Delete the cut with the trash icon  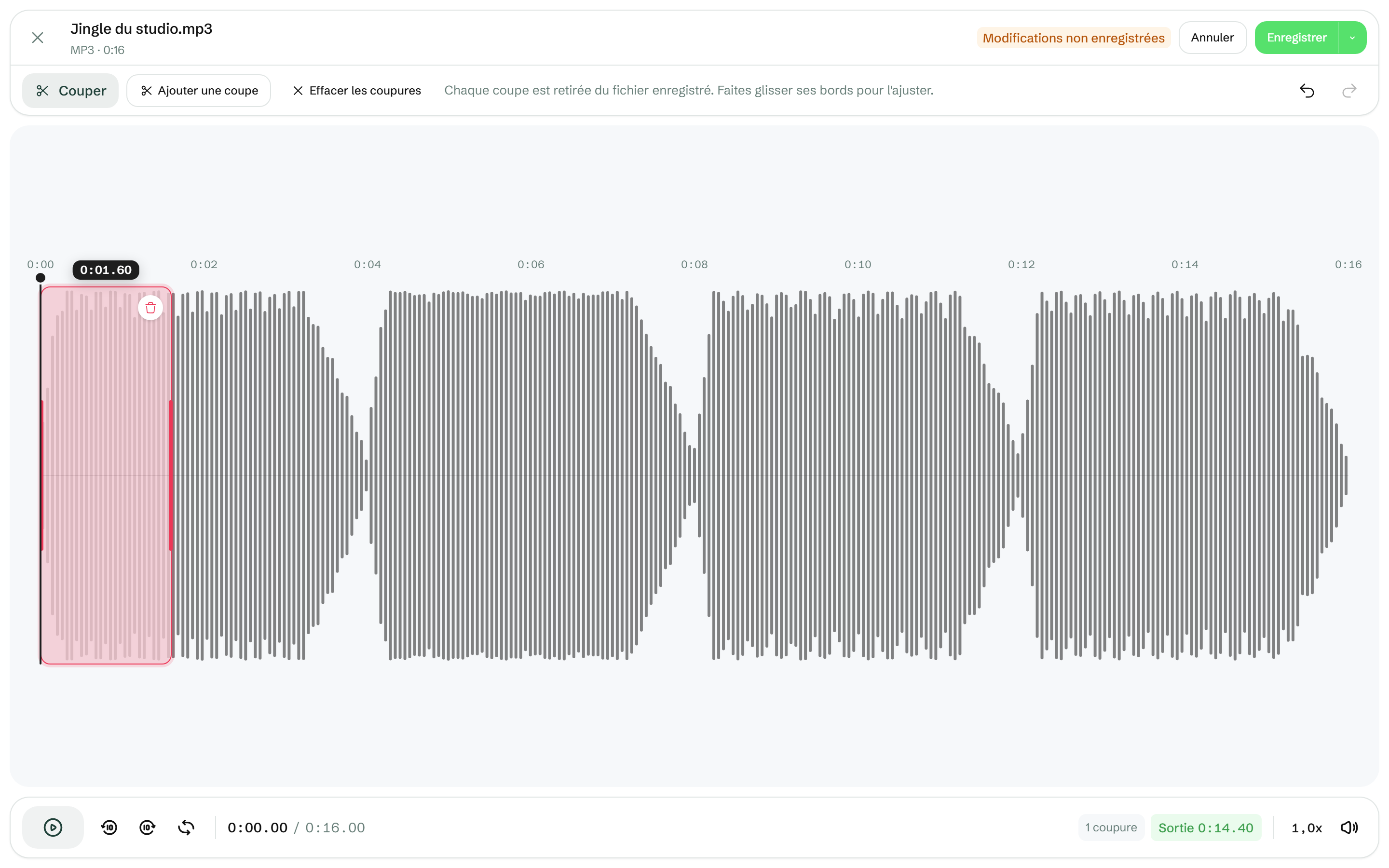pos(150,308)
